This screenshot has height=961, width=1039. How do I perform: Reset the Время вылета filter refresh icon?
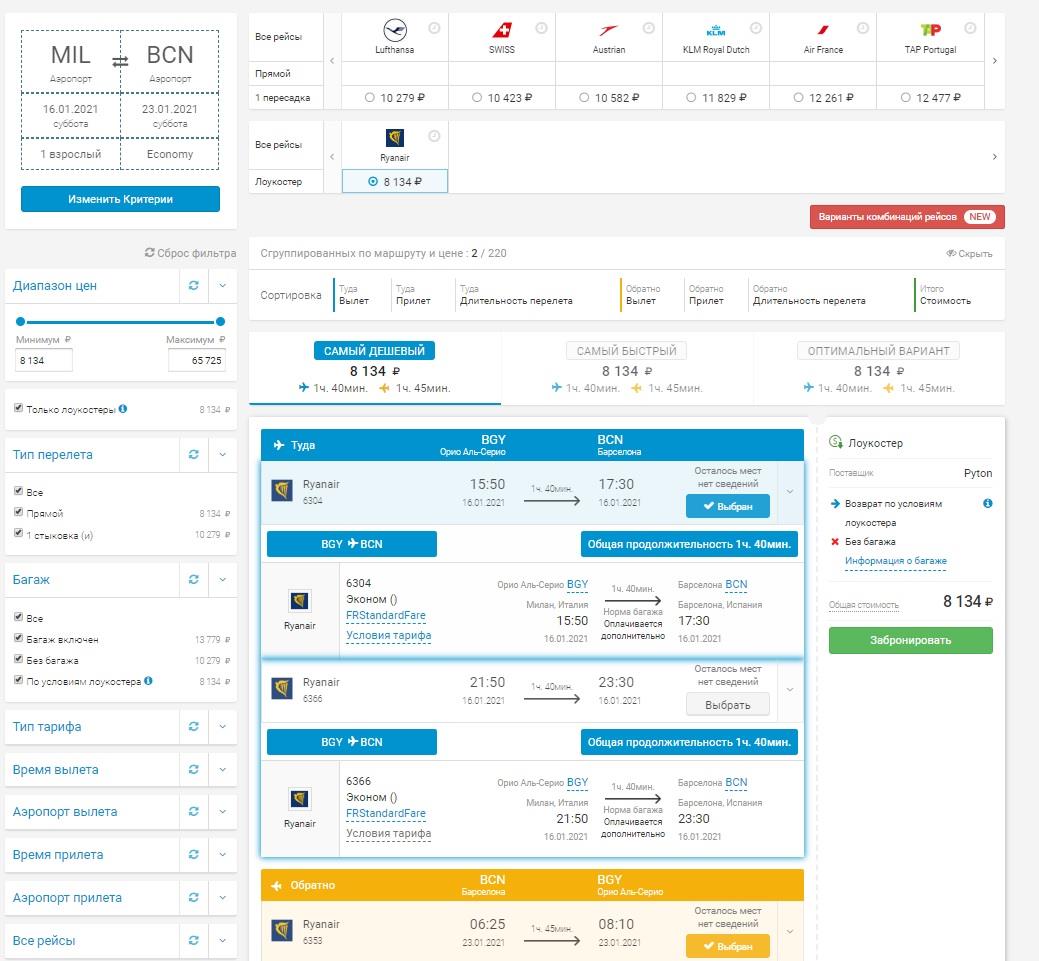(193, 769)
